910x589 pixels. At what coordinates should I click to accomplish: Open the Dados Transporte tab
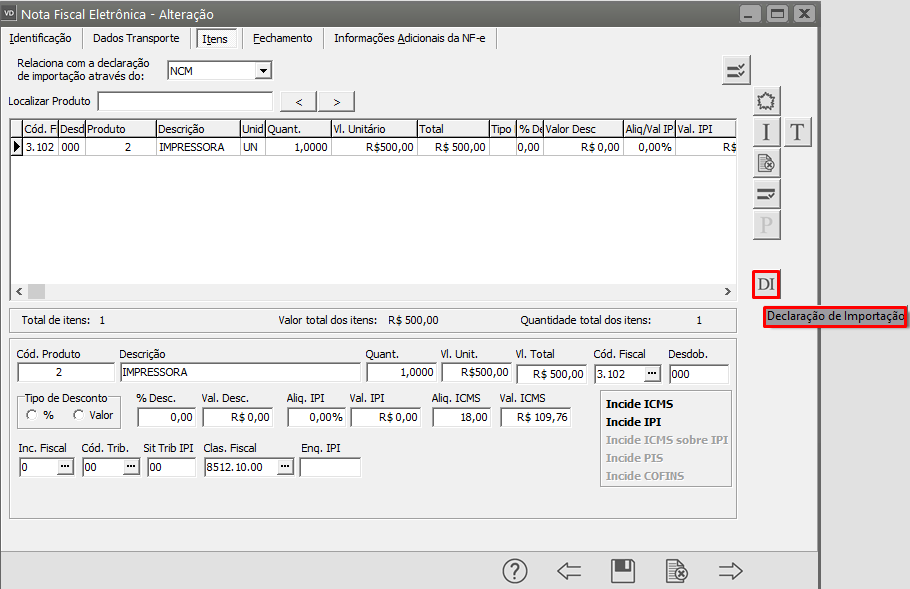click(x=136, y=38)
